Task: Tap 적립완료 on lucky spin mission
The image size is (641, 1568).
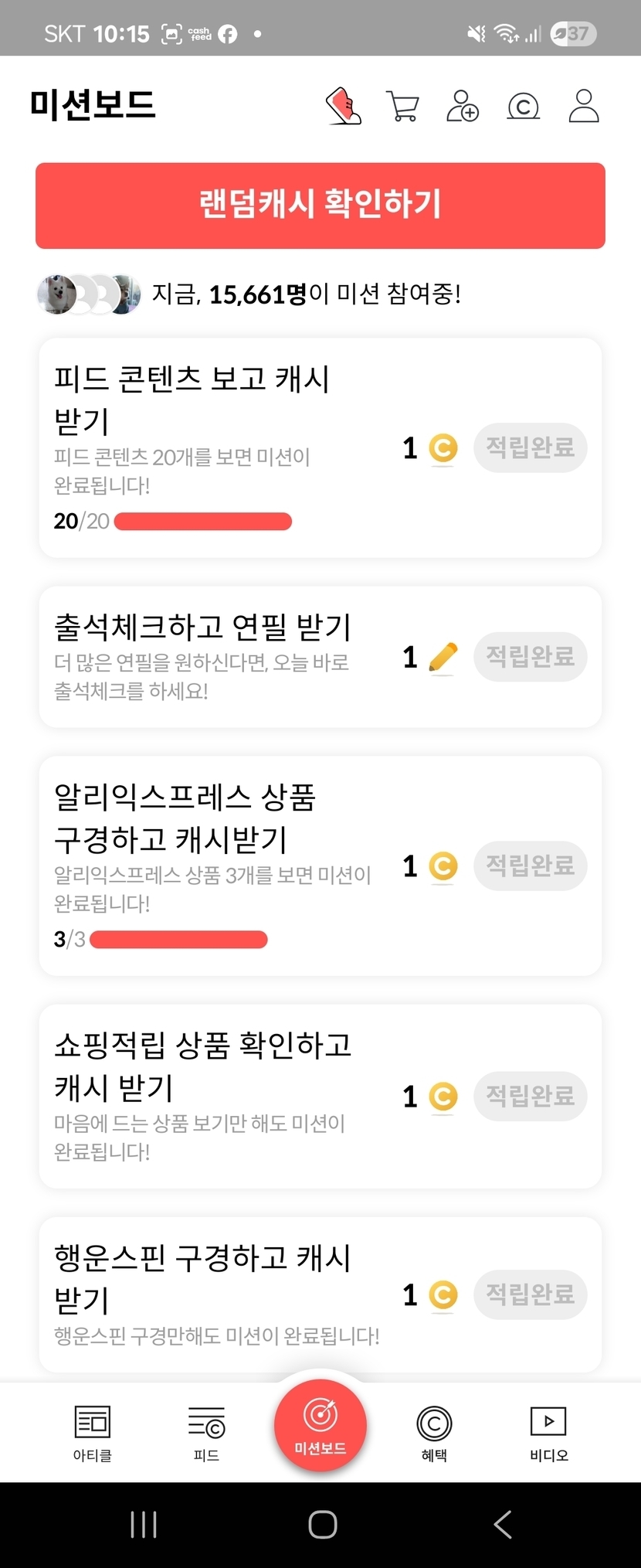Action: click(x=531, y=1294)
